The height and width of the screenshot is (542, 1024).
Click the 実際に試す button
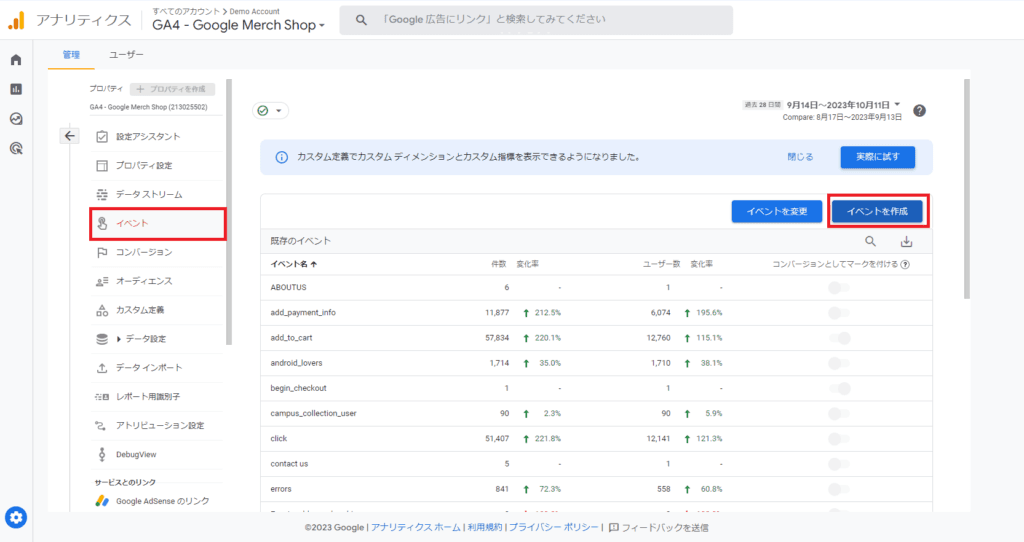click(878, 157)
